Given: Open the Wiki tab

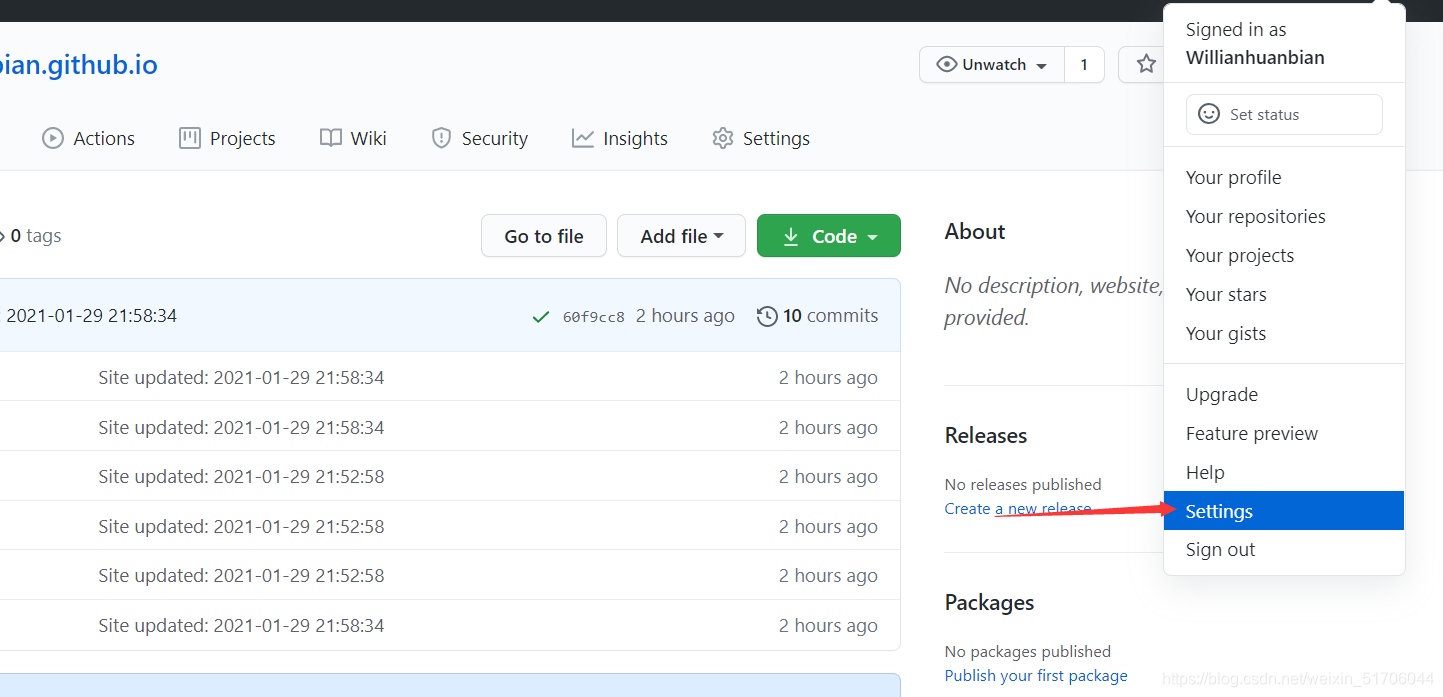Looking at the screenshot, I should point(353,138).
